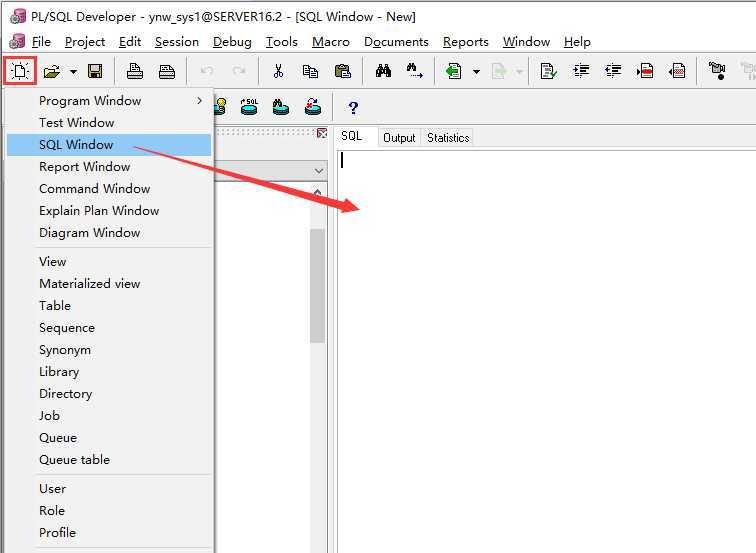Click the Uncomment selection icon
The width and height of the screenshot is (756, 553).
pyautogui.click(x=677, y=71)
